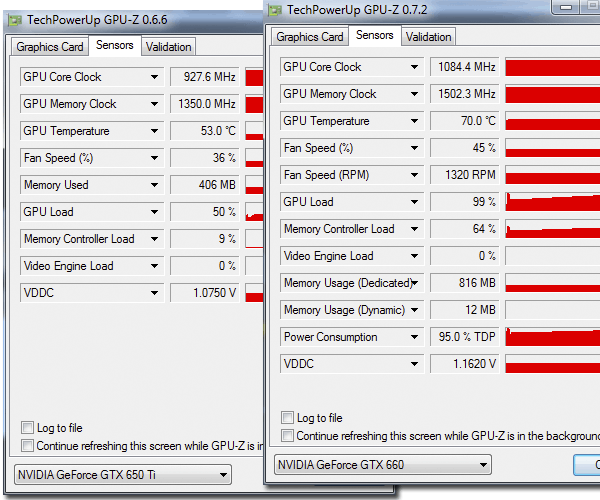Expand VDDC dropdown in GPU-Z 0.7.2
This screenshot has width=600, height=500.
[414, 364]
